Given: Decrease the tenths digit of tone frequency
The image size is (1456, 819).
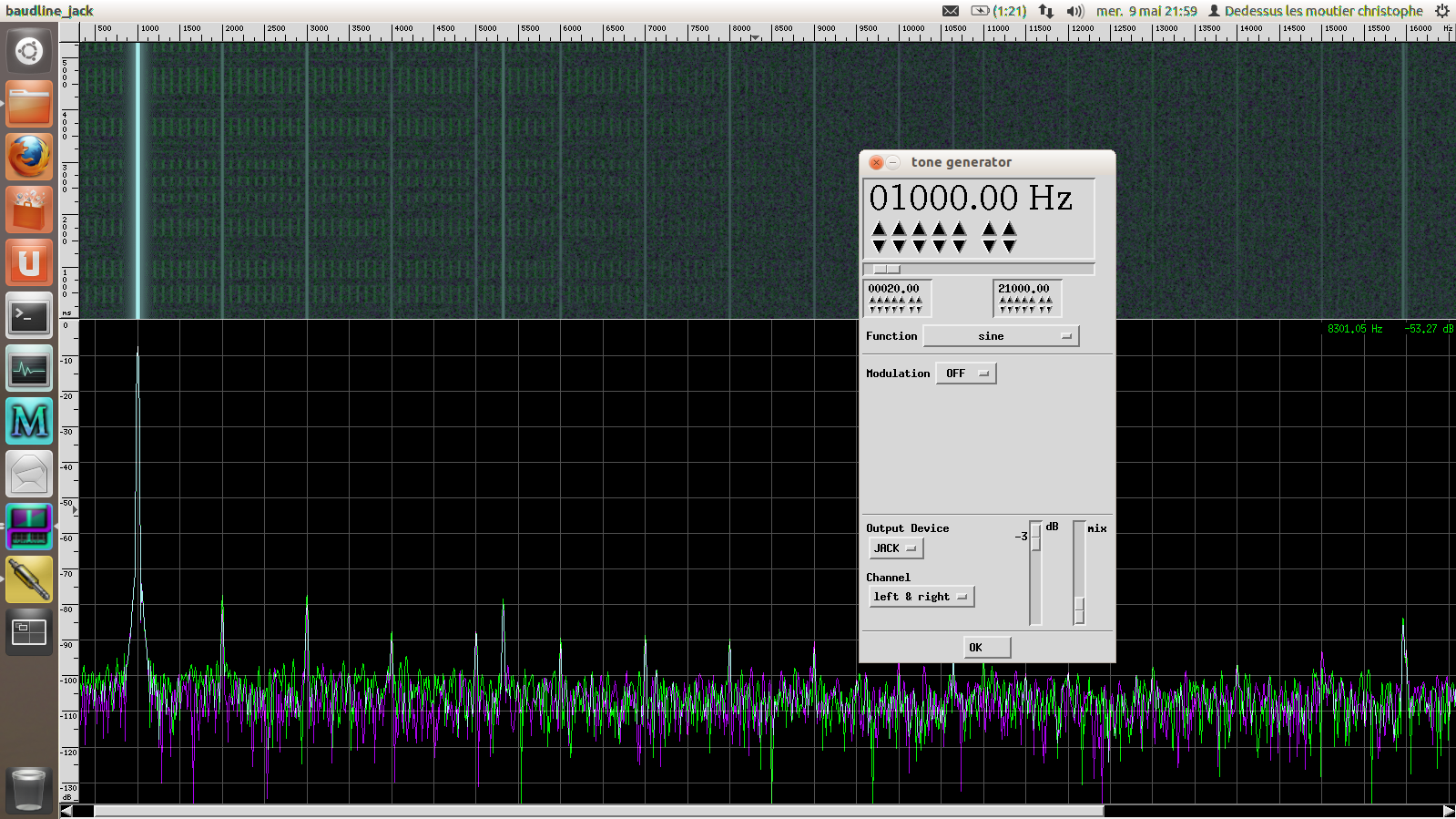Looking at the screenshot, I should [x=989, y=246].
